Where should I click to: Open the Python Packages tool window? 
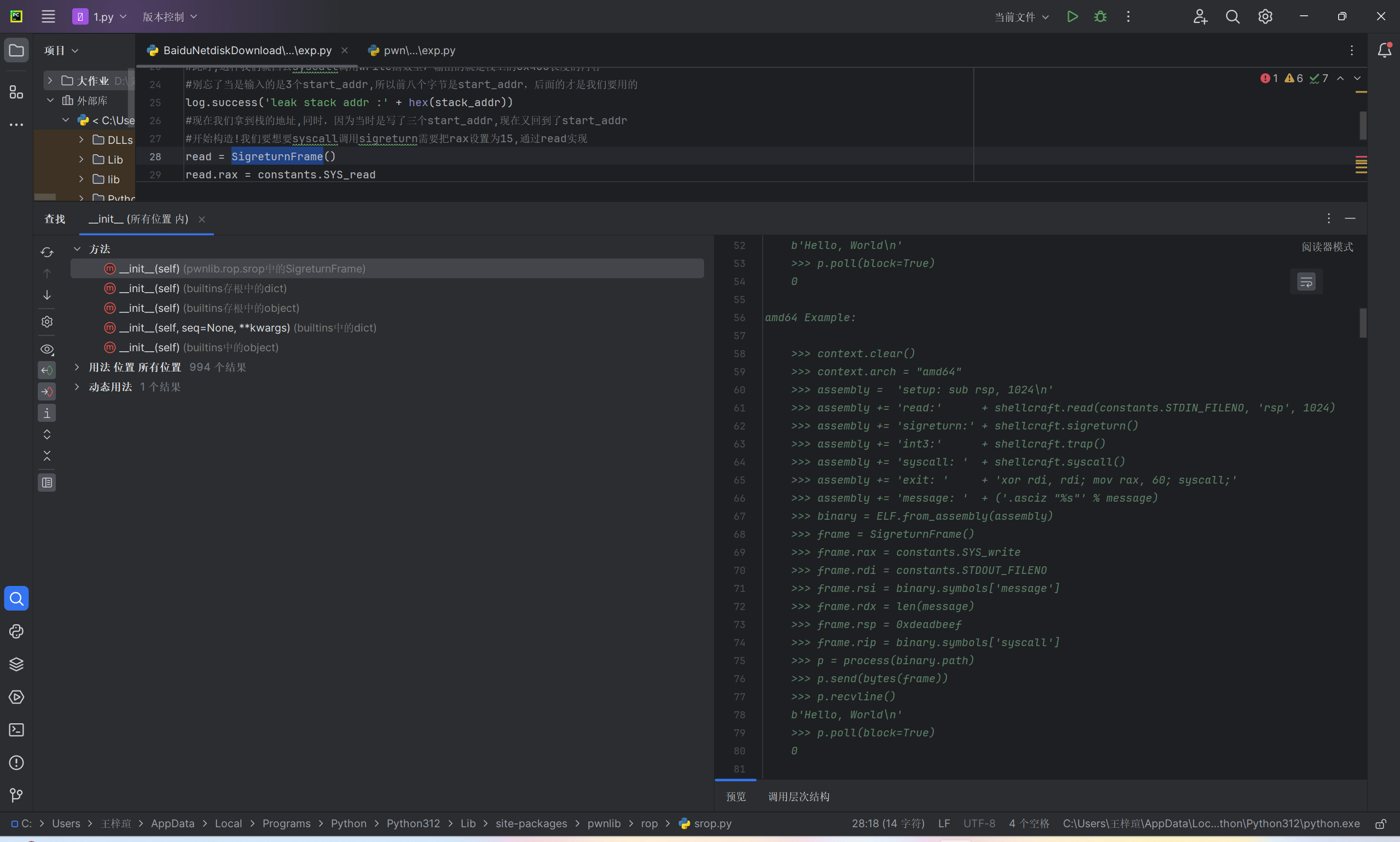click(x=16, y=664)
